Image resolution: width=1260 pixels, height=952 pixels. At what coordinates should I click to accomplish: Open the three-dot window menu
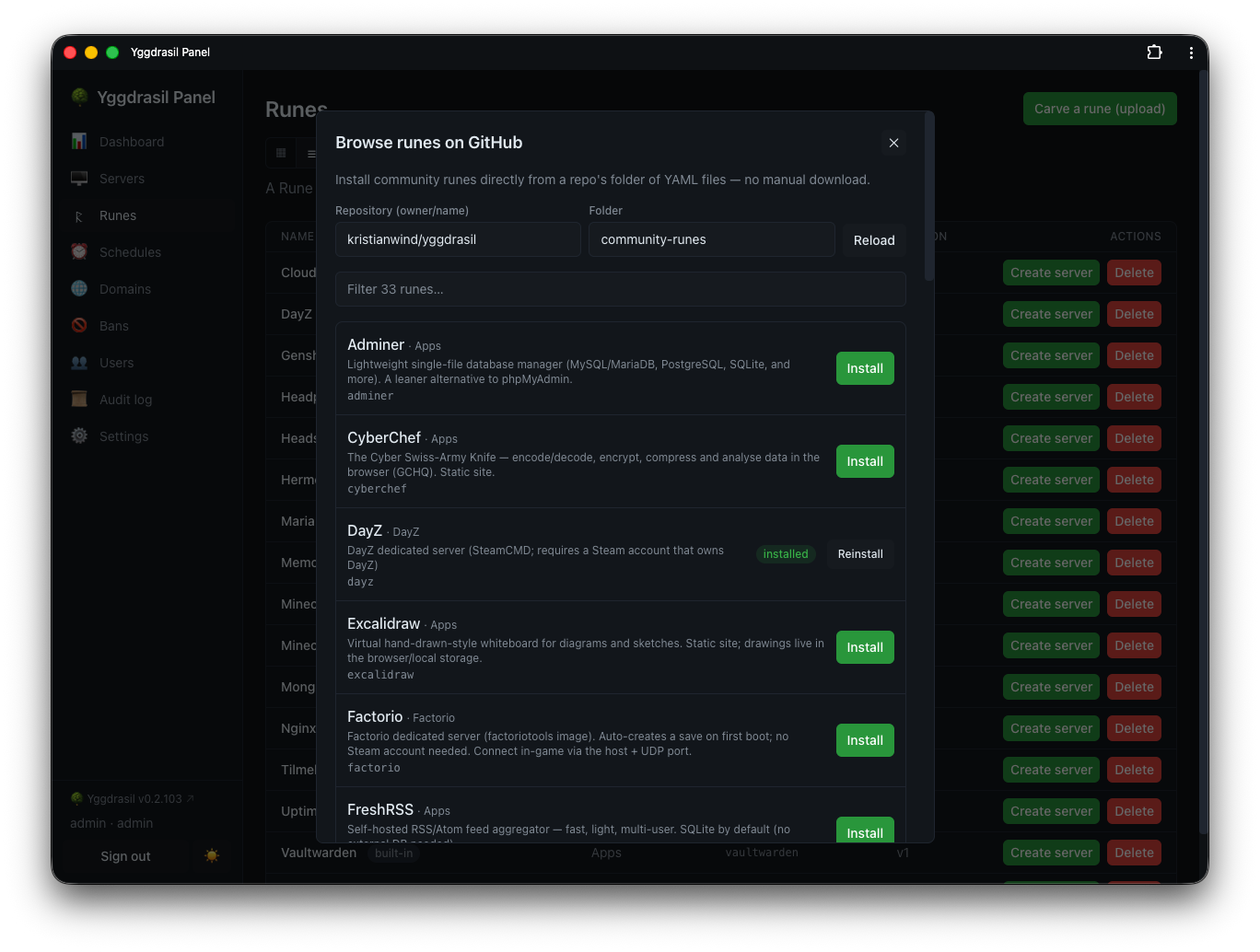(1191, 52)
